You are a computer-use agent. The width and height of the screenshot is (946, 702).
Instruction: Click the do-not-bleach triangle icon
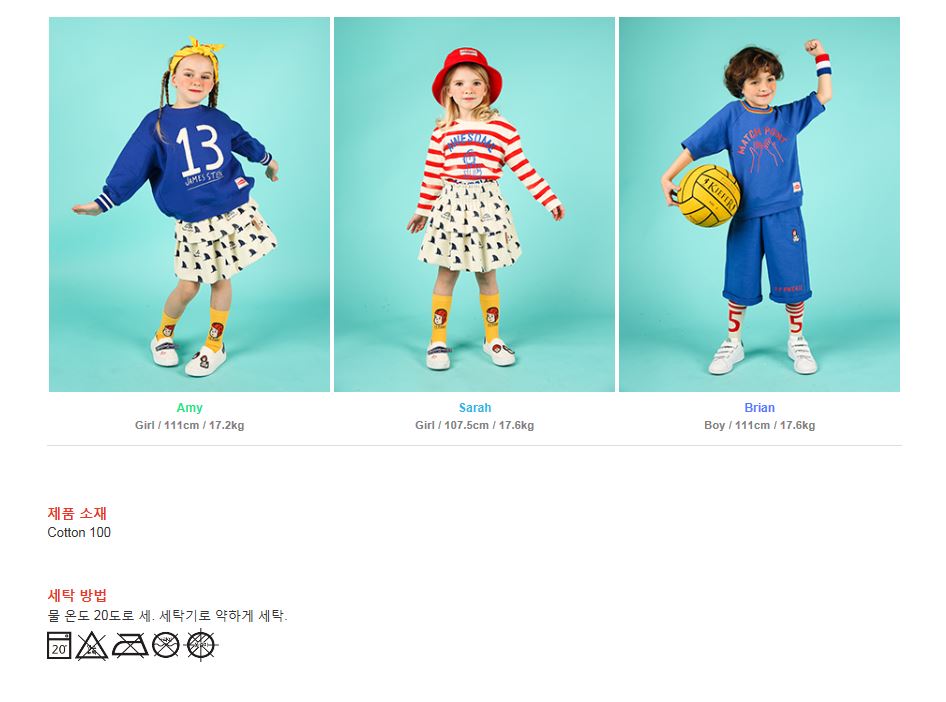tap(92, 646)
